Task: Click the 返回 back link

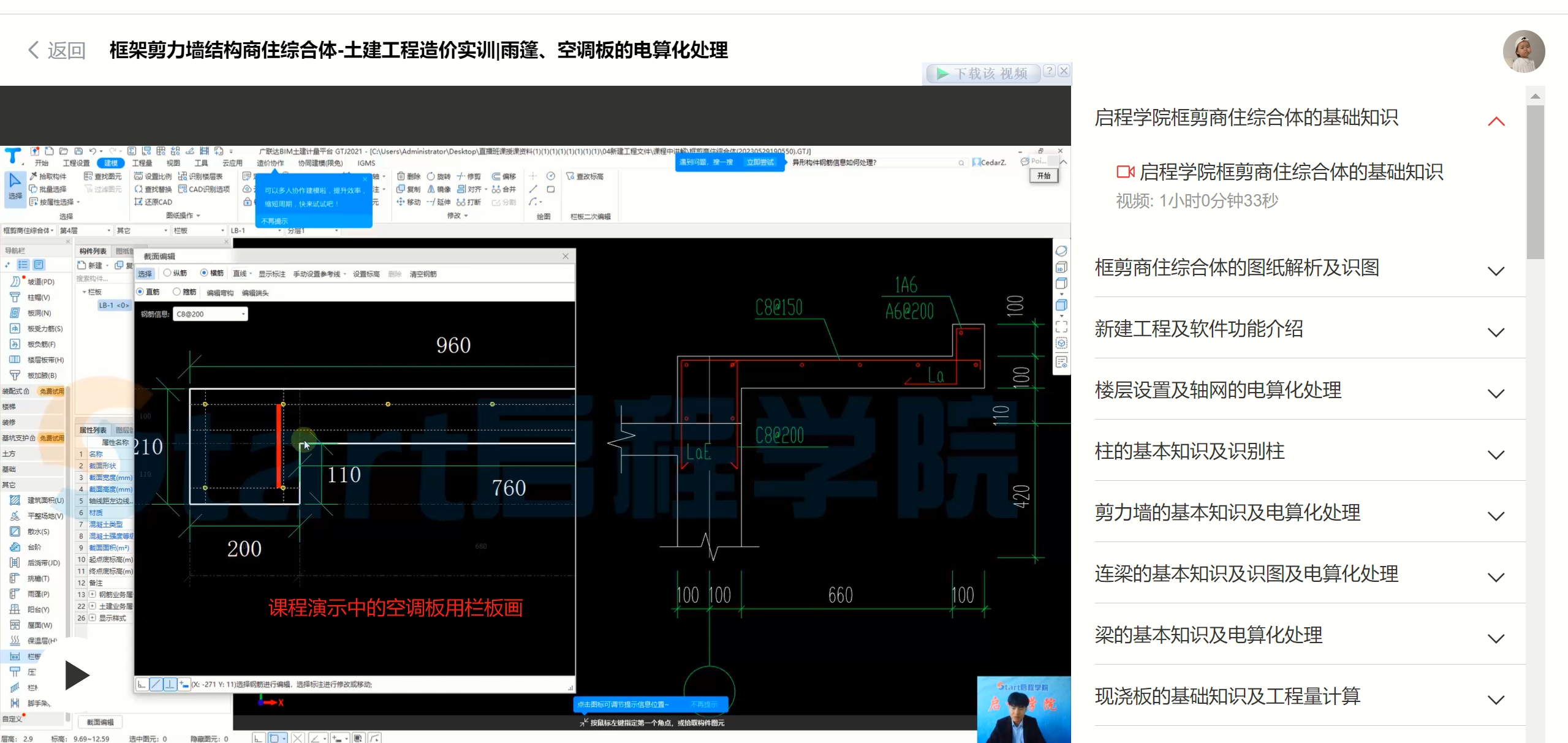Action: coord(57,50)
